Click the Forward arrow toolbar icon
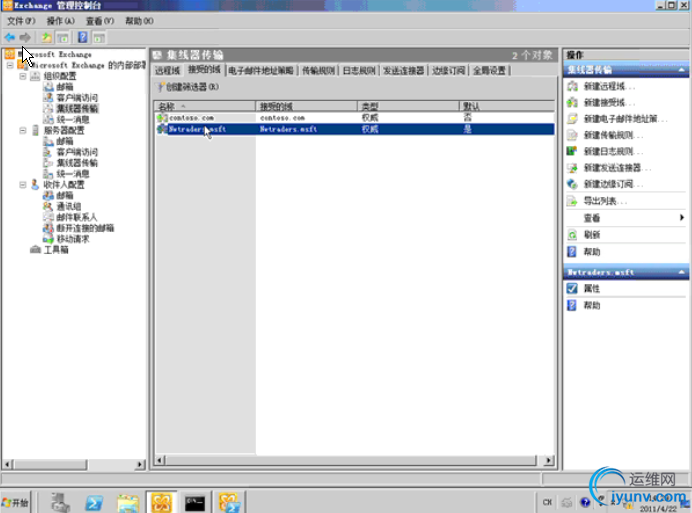The height and width of the screenshot is (513, 692). click(26, 38)
